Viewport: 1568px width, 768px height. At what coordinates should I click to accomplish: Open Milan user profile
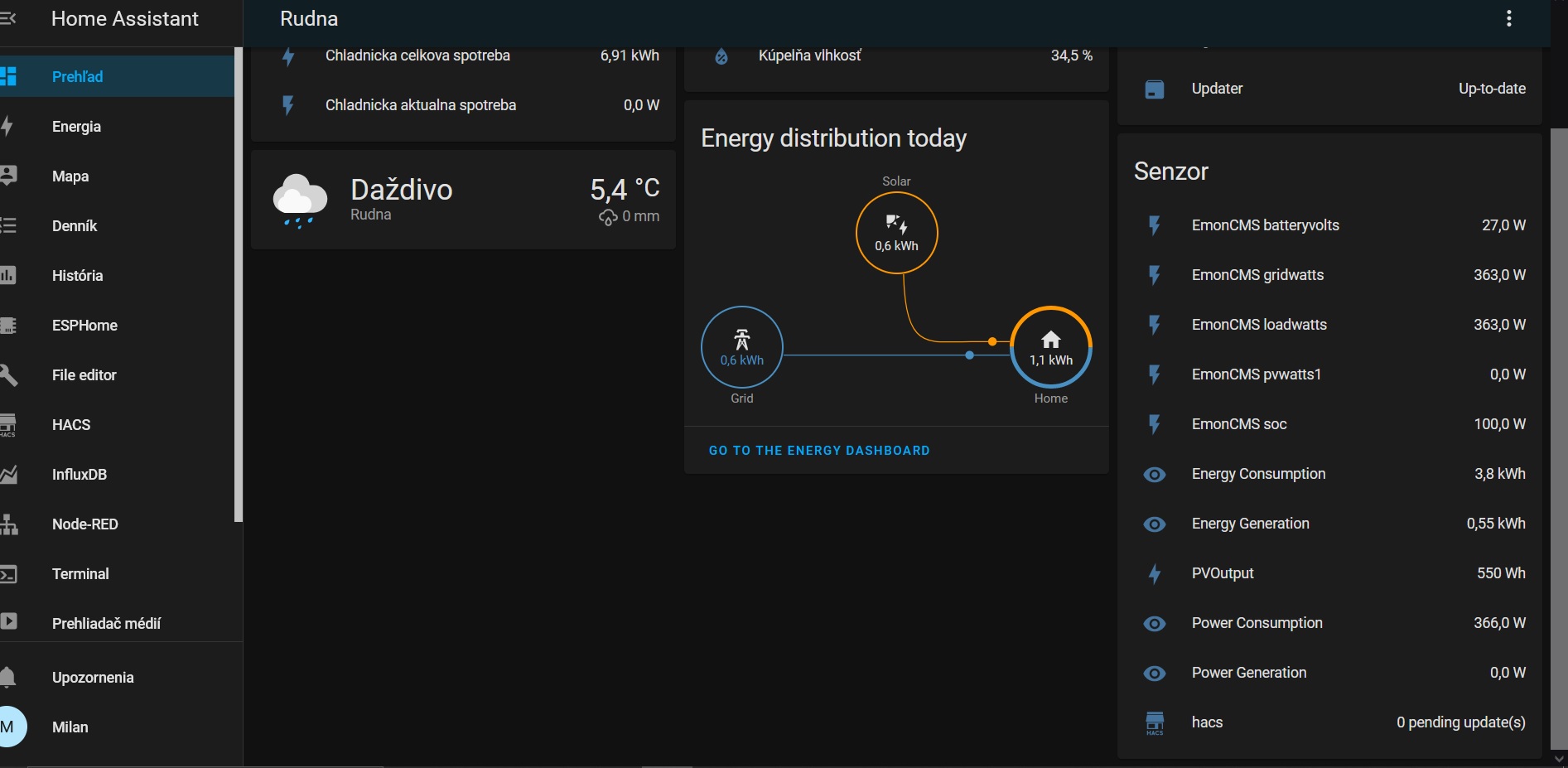[121, 727]
